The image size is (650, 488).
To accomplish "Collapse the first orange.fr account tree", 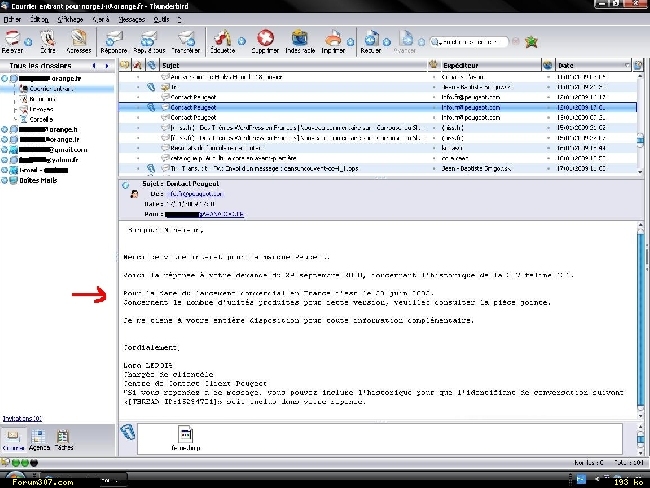I will point(5,78).
